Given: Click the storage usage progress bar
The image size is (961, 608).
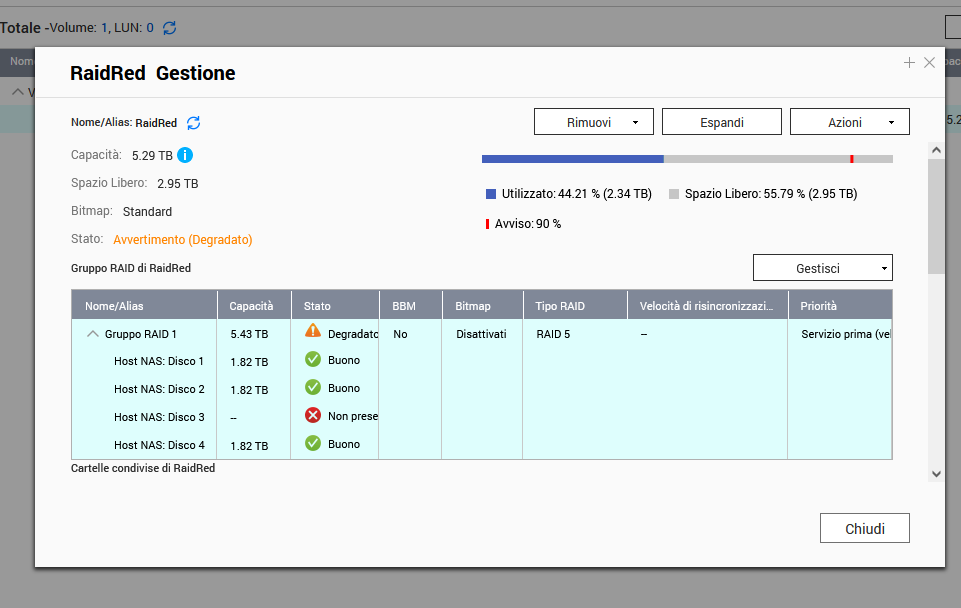Looking at the screenshot, I should [687, 159].
